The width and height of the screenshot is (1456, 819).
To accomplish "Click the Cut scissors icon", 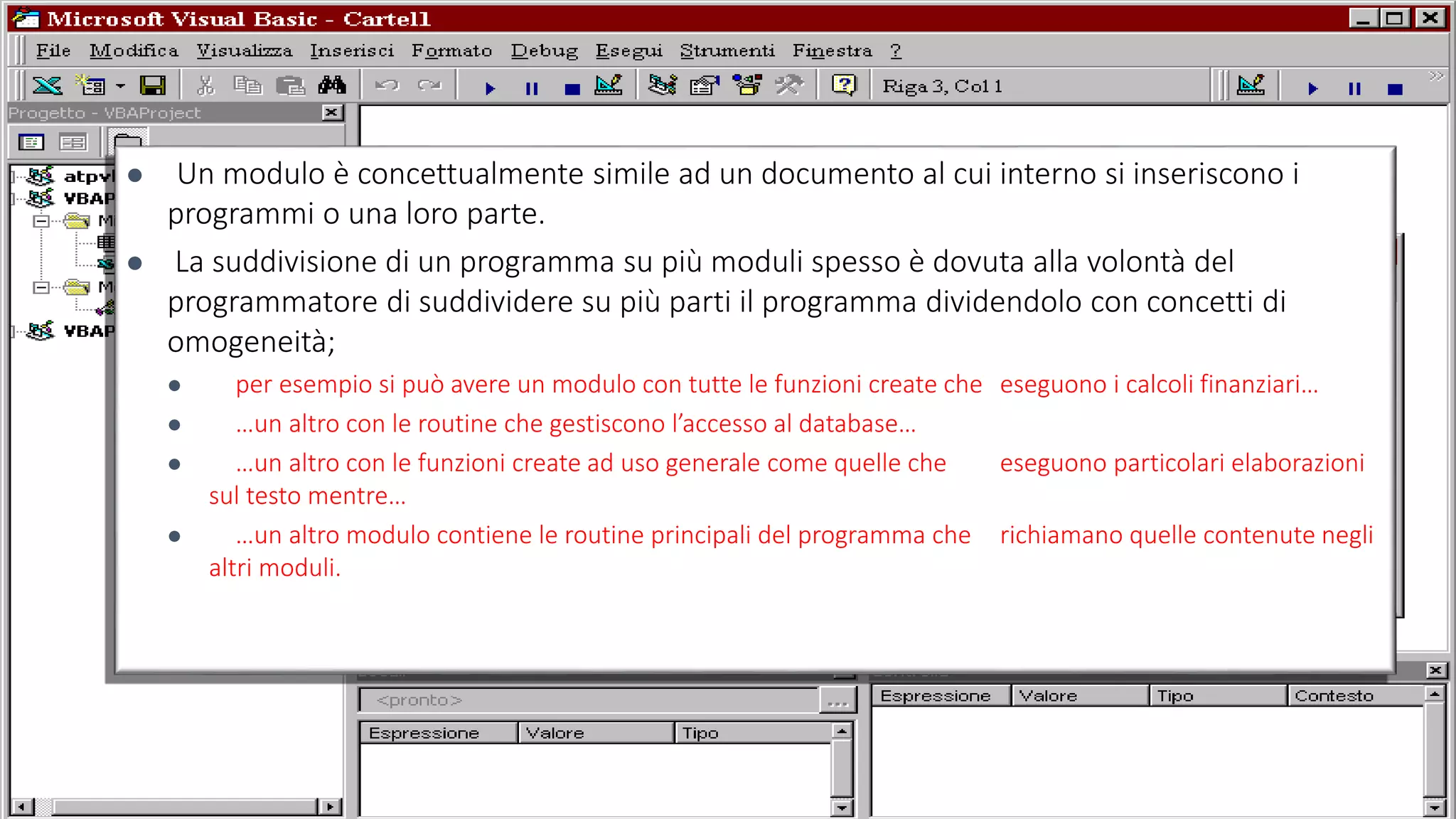I will click(205, 86).
